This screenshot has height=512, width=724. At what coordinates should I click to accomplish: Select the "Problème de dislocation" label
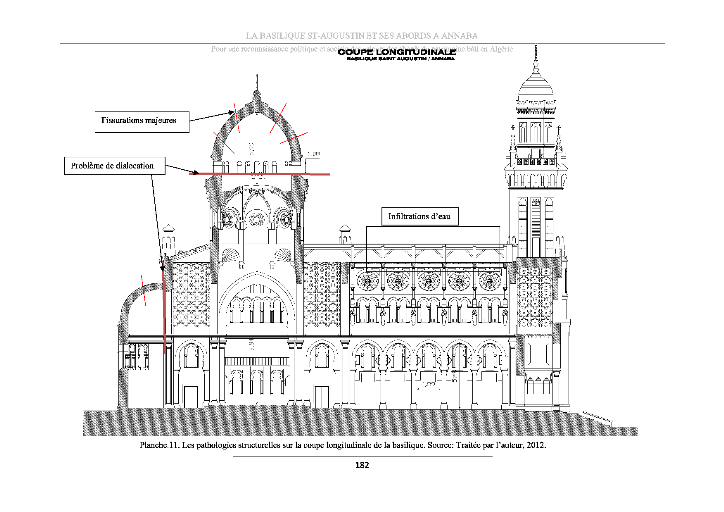point(110,165)
